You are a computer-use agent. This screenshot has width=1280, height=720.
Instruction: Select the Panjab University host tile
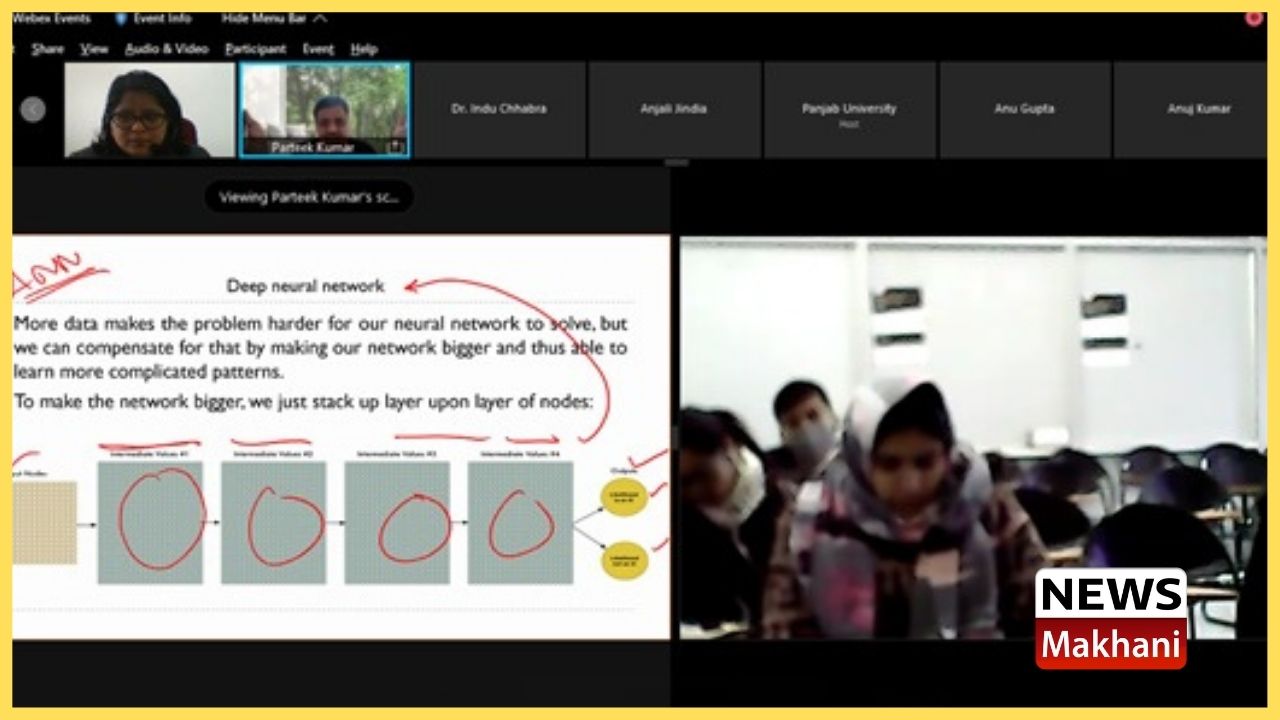pos(849,110)
